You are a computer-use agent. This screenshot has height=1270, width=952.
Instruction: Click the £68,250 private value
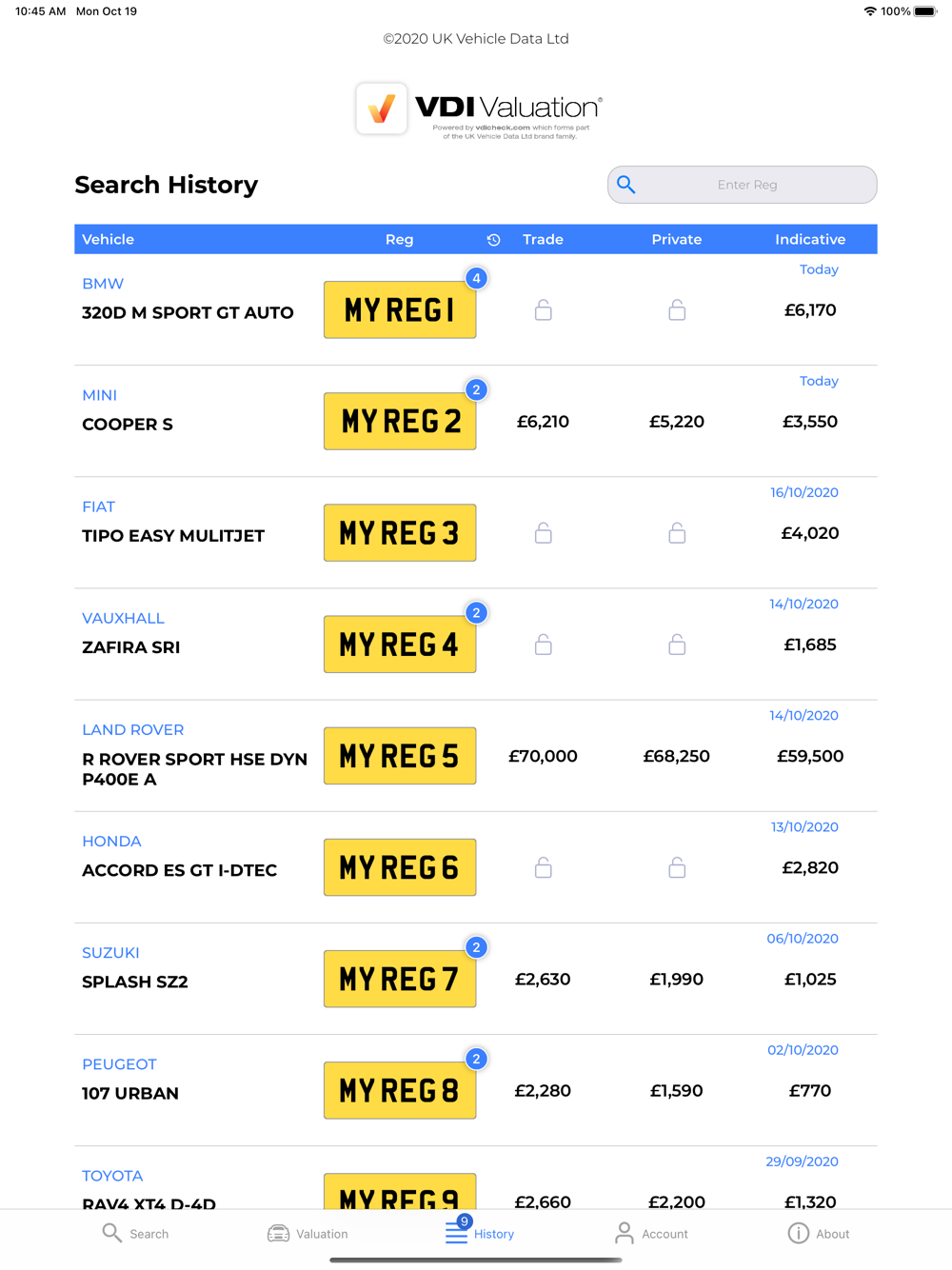[x=677, y=756]
